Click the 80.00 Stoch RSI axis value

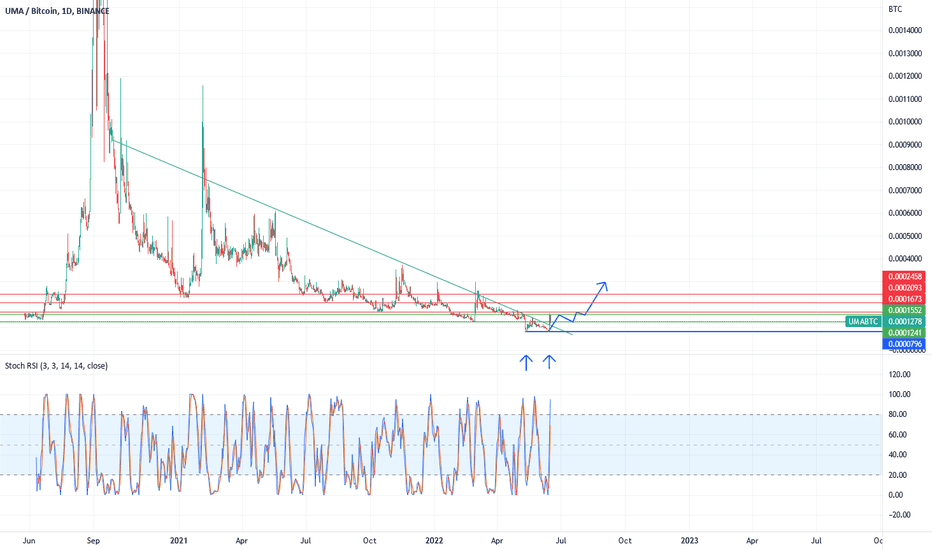pyautogui.click(x=898, y=414)
